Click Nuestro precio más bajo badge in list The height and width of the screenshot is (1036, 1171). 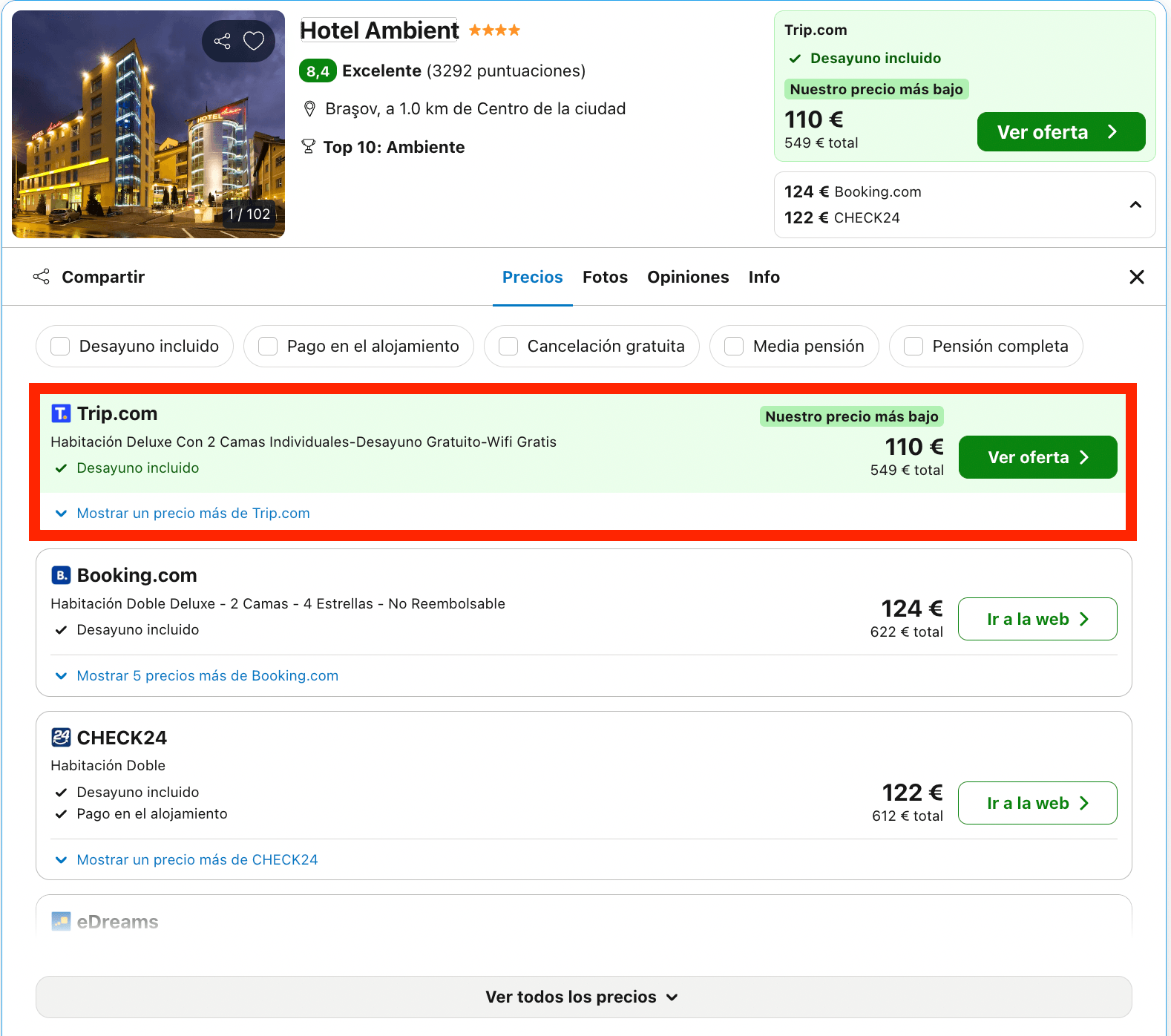(852, 416)
